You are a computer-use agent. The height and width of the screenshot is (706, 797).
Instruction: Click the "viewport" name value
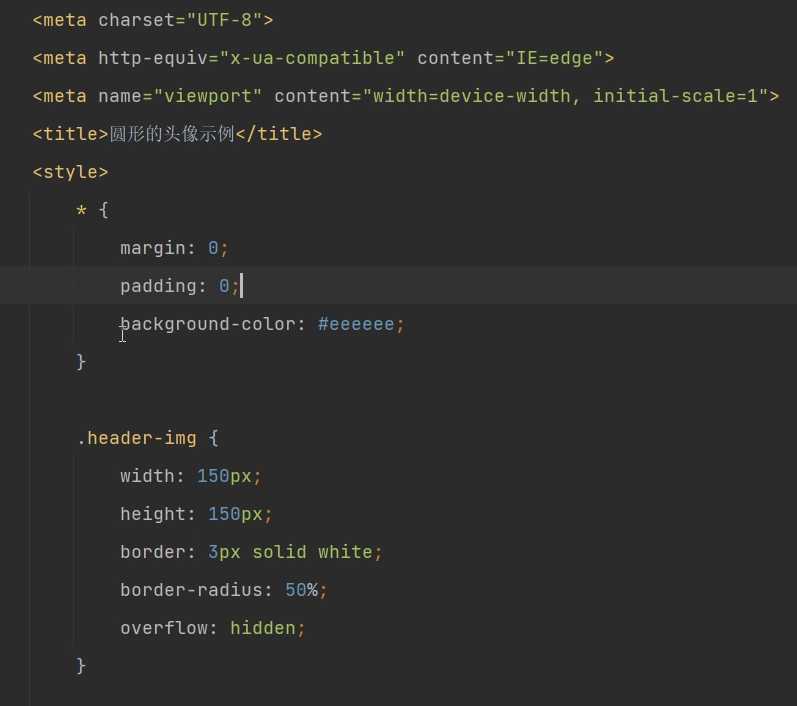tap(207, 96)
